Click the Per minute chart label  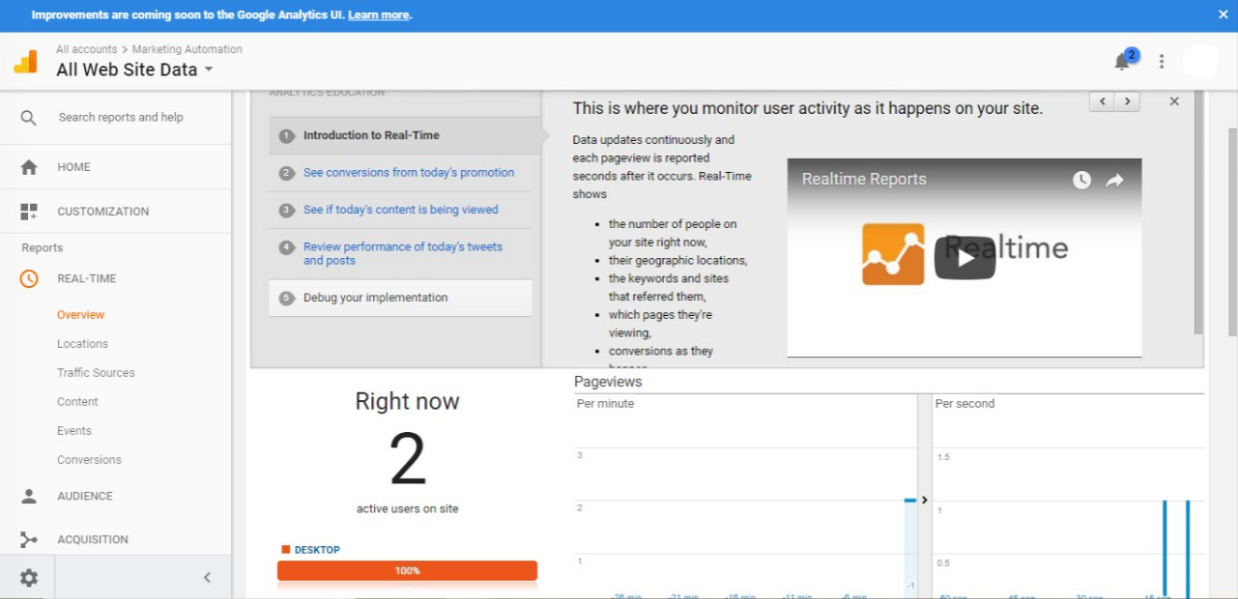click(605, 404)
